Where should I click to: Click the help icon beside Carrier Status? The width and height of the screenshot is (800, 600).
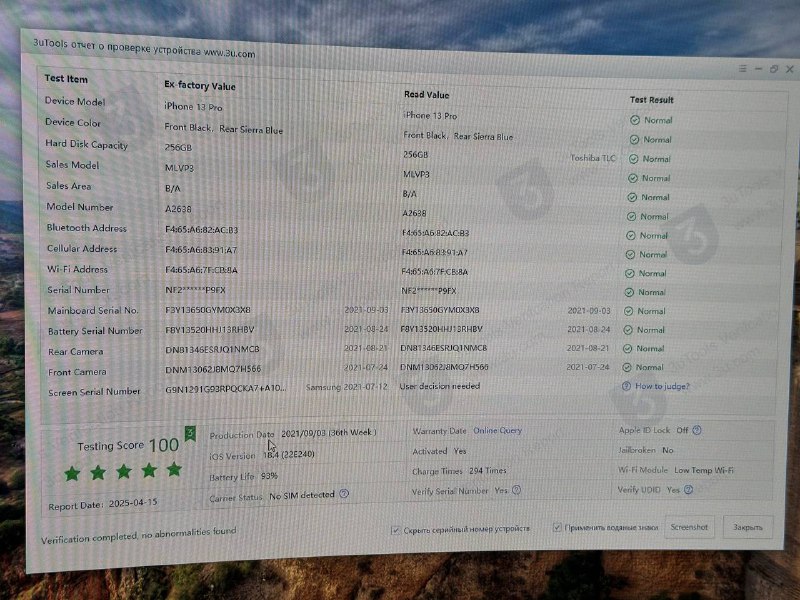(344, 493)
